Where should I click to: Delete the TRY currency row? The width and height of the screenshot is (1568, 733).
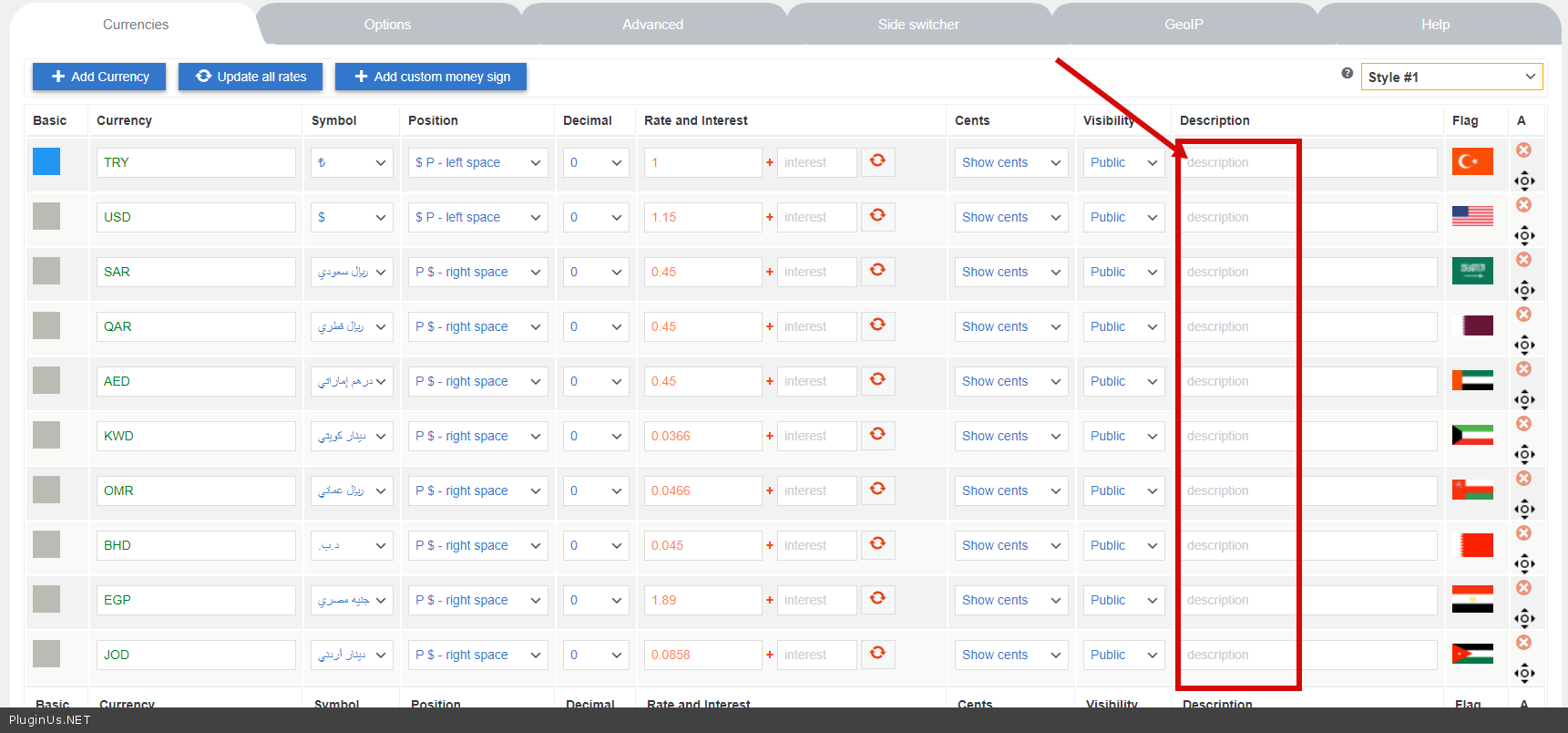click(x=1523, y=150)
